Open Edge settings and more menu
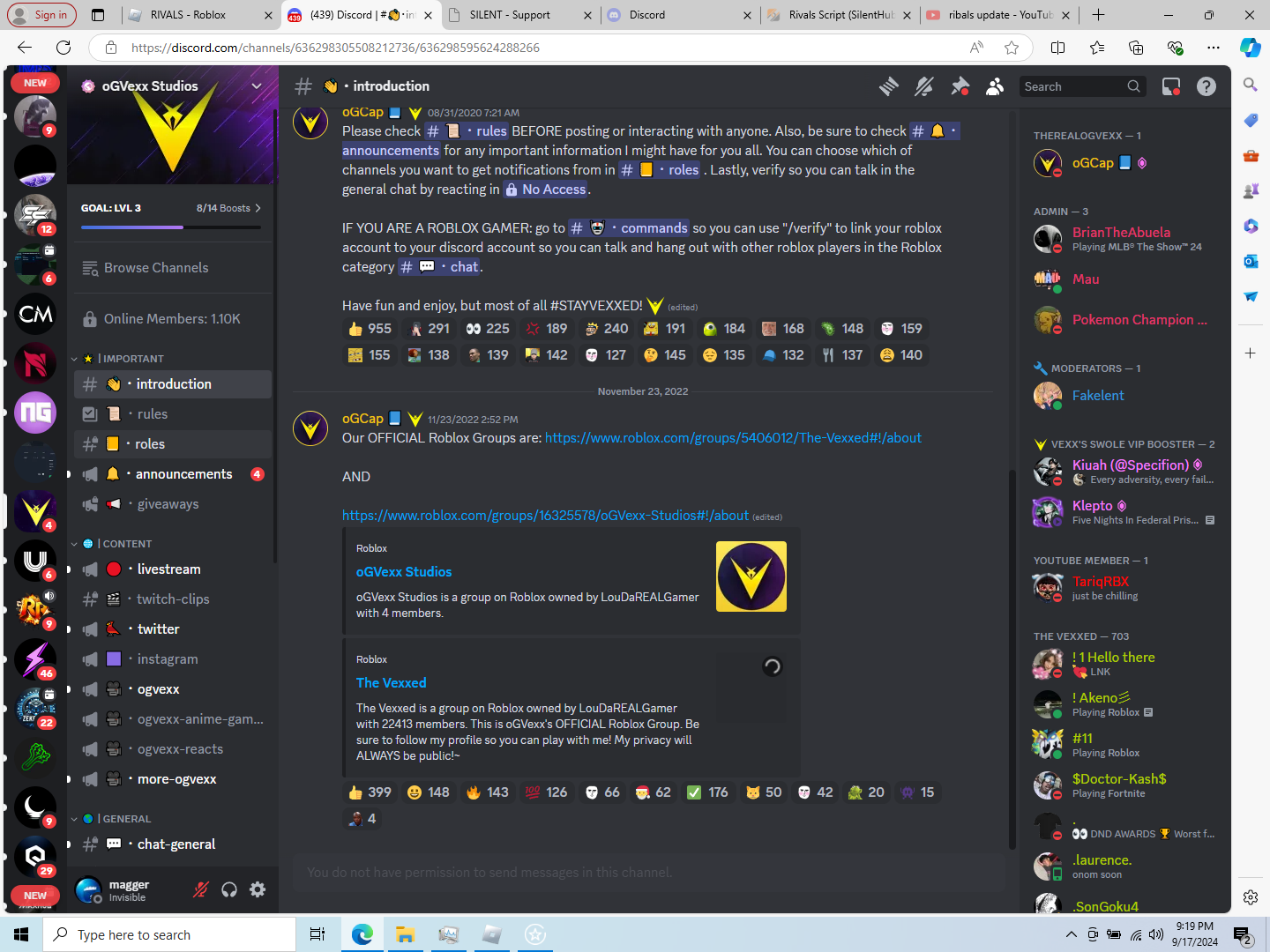Screen dimensions: 1270x952 (x=1214, y=48)
